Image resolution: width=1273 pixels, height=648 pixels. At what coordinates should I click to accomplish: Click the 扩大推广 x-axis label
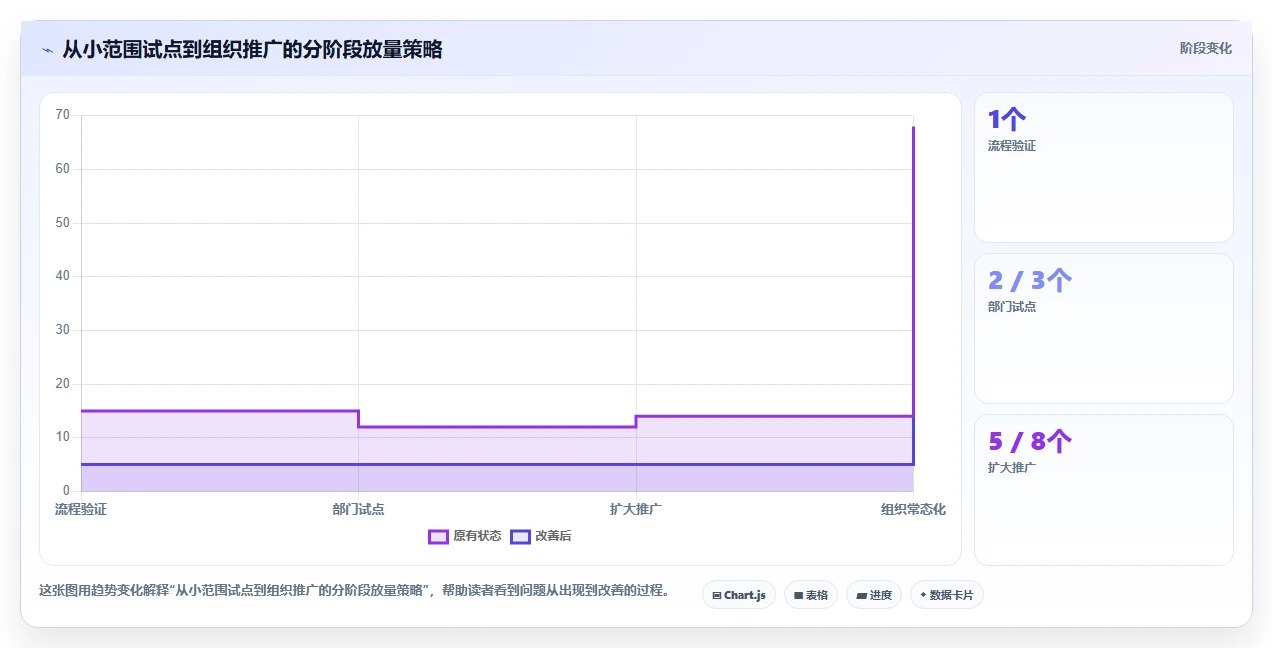[x=636, y=509]
